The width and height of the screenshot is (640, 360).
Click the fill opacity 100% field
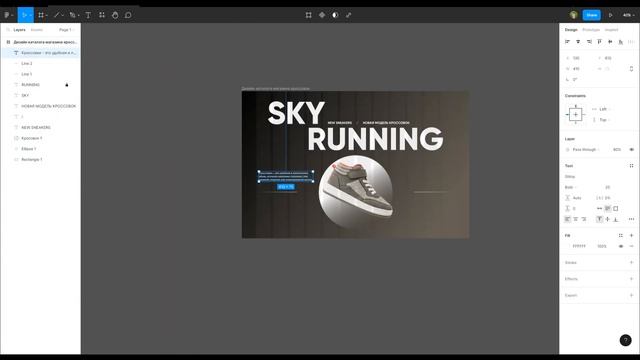[602, 246]
